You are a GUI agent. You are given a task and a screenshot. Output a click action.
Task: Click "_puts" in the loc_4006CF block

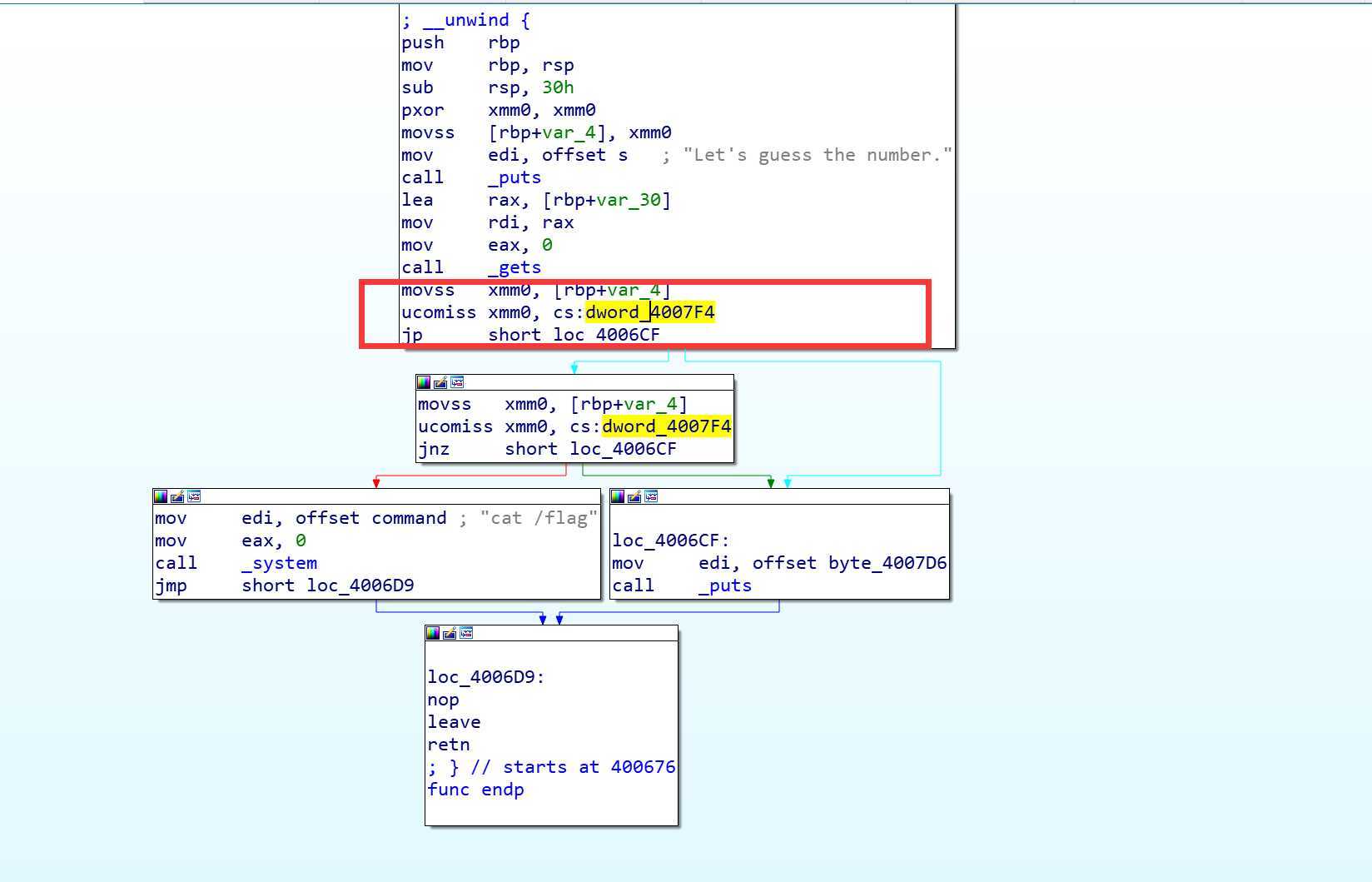click(725, 586)
